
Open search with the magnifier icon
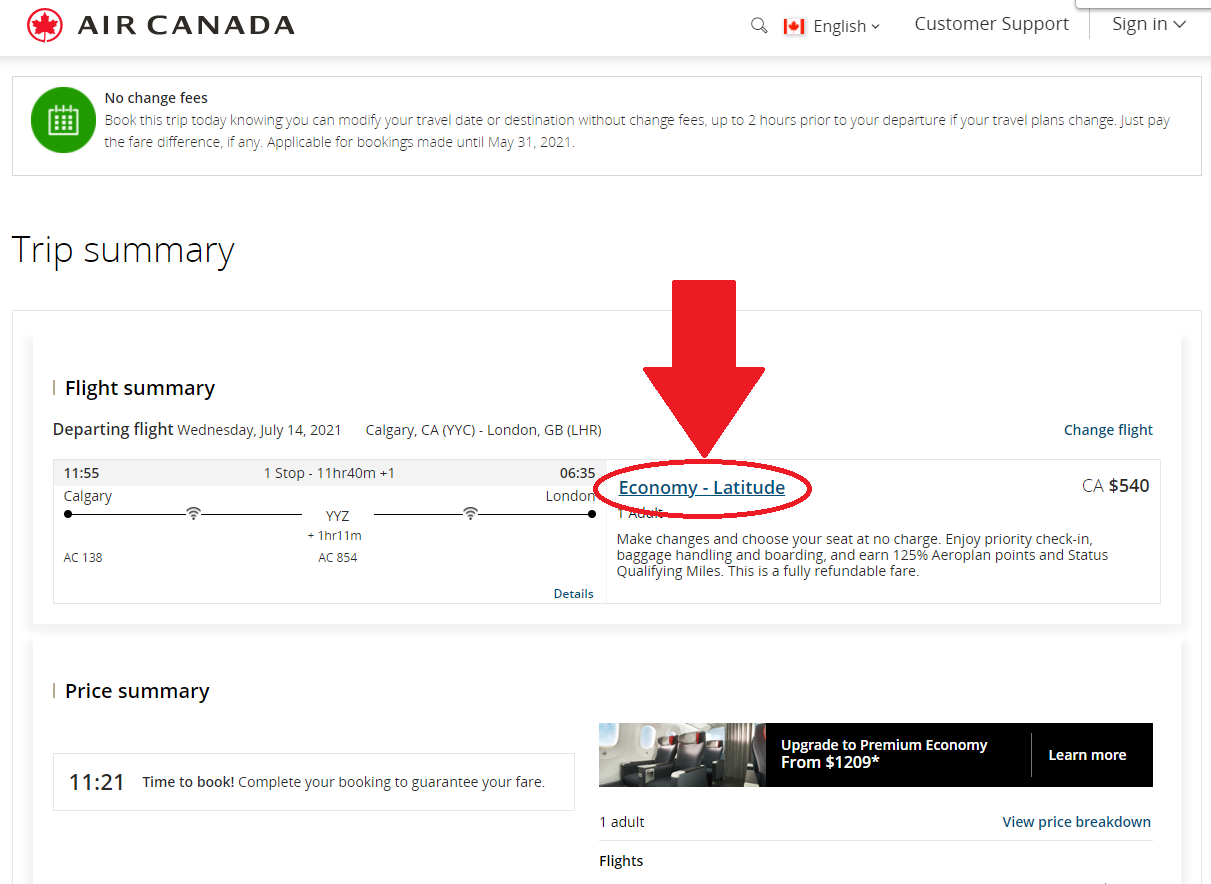759,25
